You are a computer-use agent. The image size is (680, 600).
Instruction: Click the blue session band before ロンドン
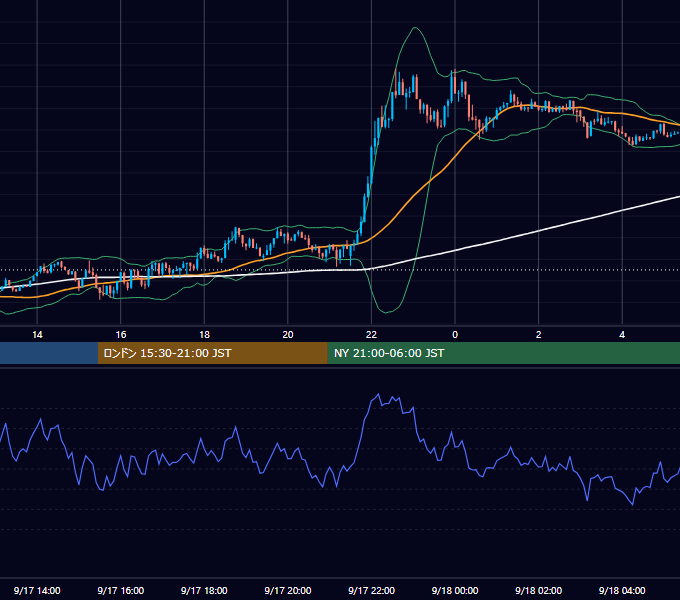49,353
